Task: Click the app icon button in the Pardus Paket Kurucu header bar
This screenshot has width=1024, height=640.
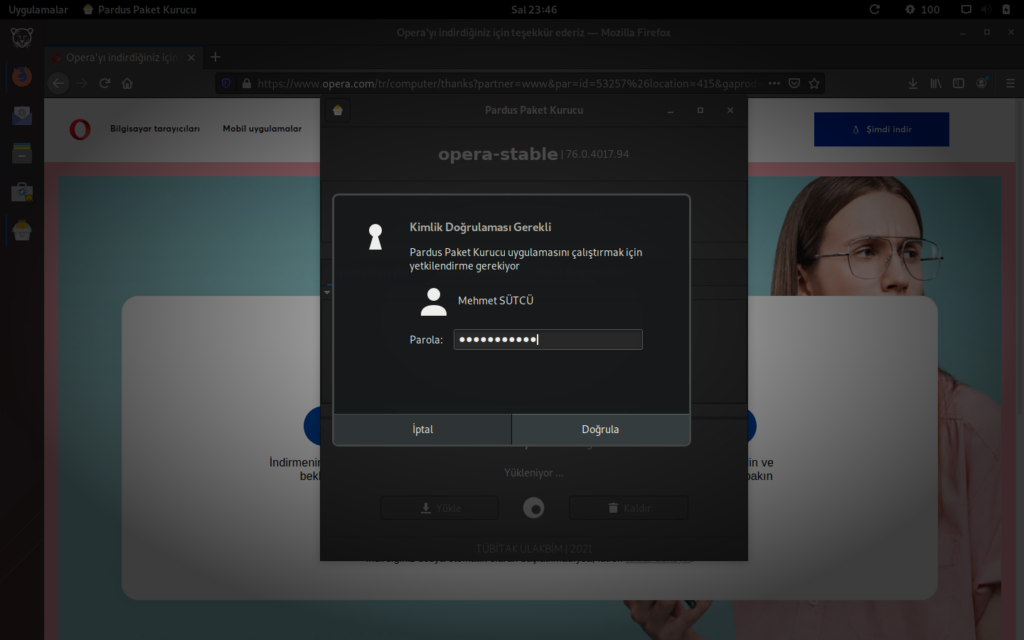Action: (338, 110)
